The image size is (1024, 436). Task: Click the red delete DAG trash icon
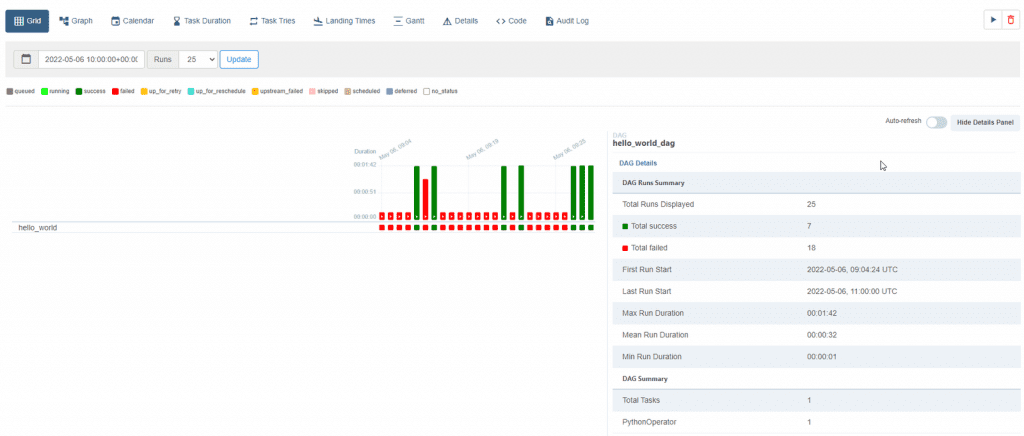click(1009, 20)
